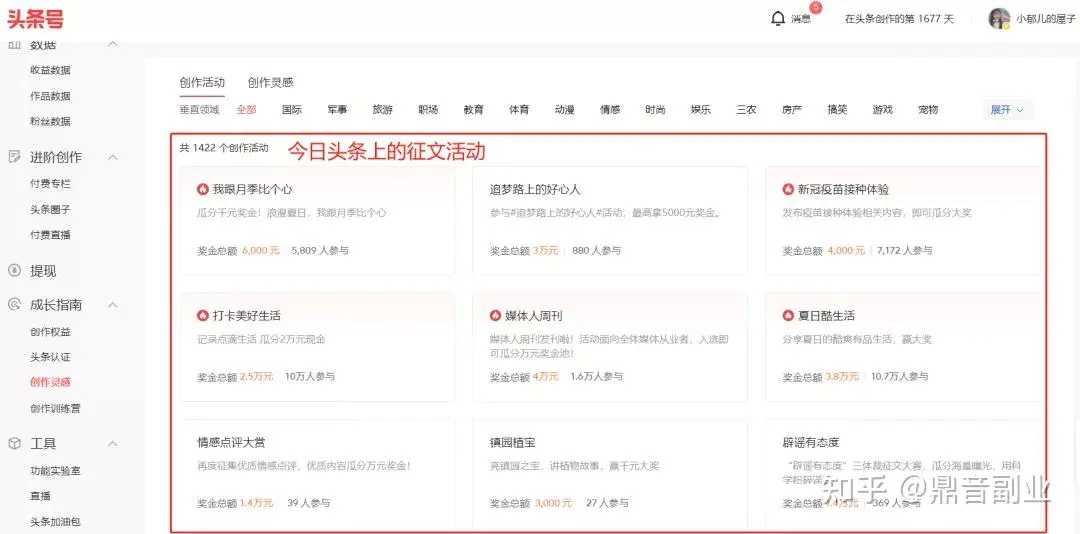Switch to the 创作灵感 tab
Screen dimensions: 1080x534
click(x=270, y=82)
